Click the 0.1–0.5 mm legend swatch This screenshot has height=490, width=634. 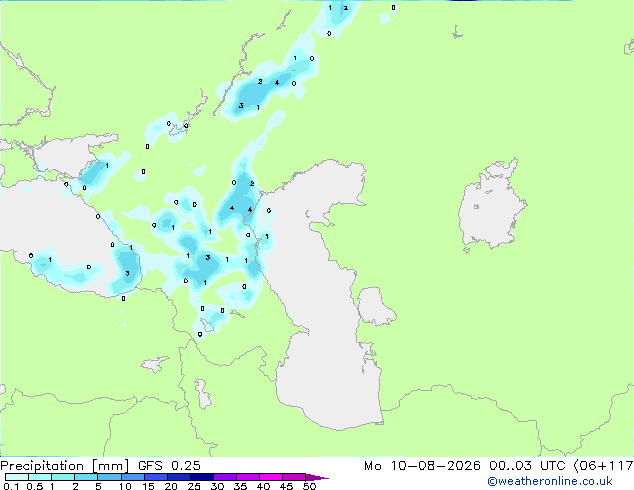coord(17,477)
